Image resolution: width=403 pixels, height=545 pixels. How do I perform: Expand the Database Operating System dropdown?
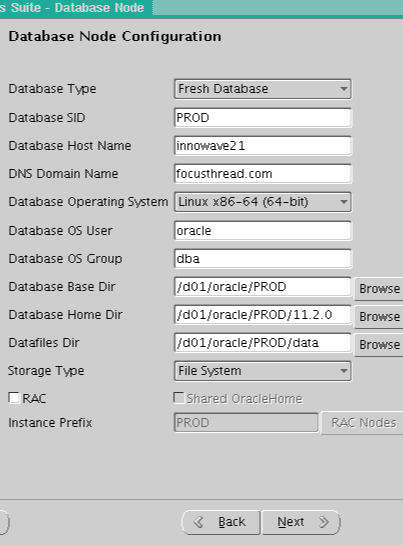coord(263,202)
